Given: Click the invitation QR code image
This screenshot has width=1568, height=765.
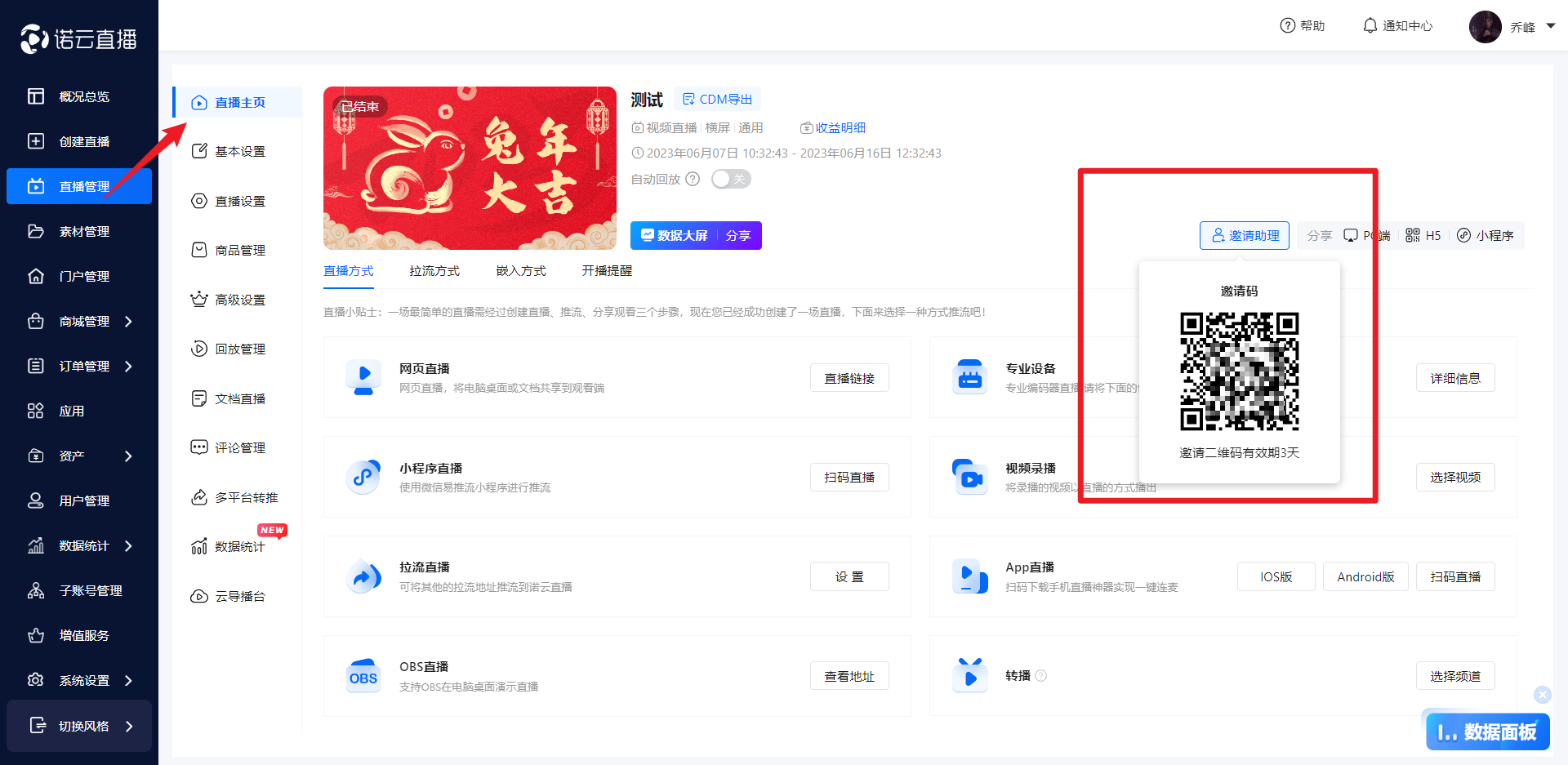Looking at the screenshot, I should [1239, 371].
